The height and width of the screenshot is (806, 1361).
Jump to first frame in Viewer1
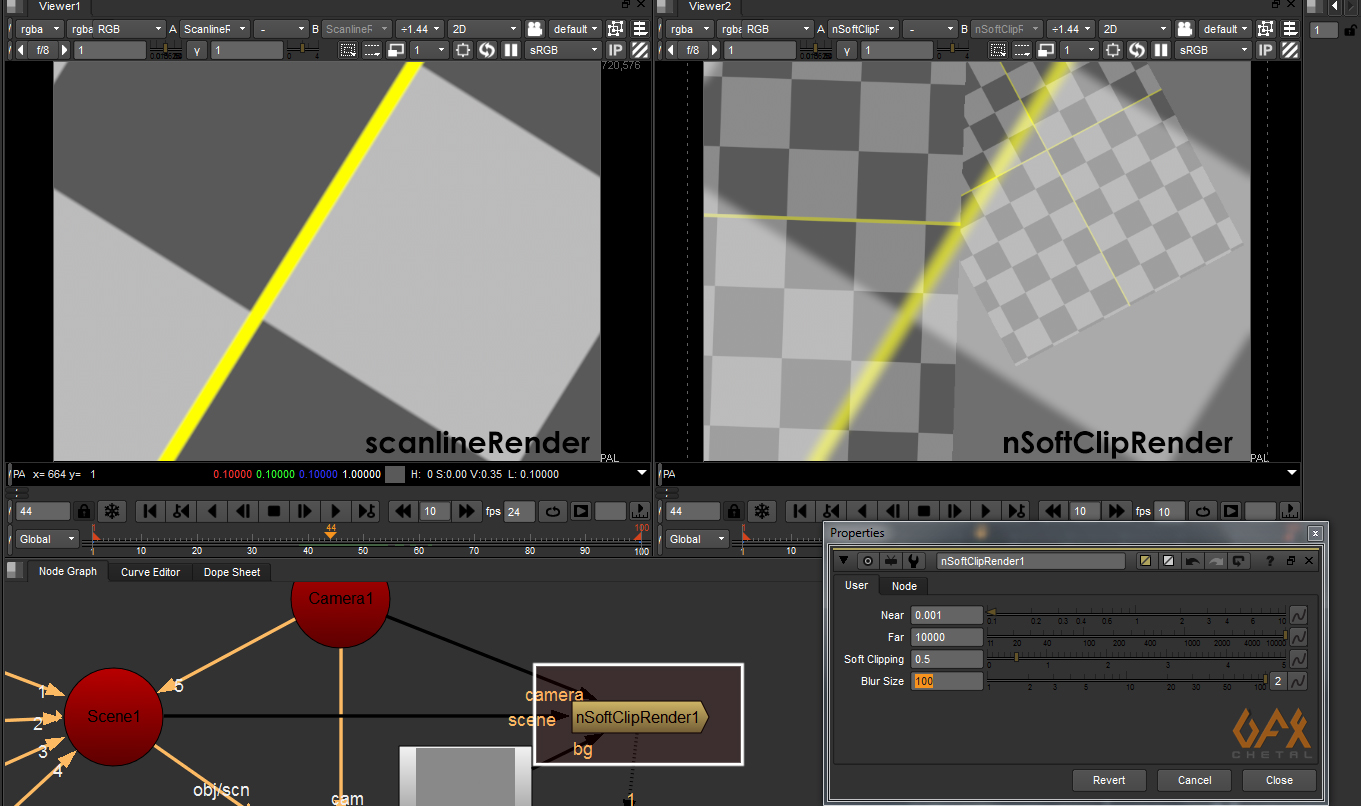[x=150, y=511]
